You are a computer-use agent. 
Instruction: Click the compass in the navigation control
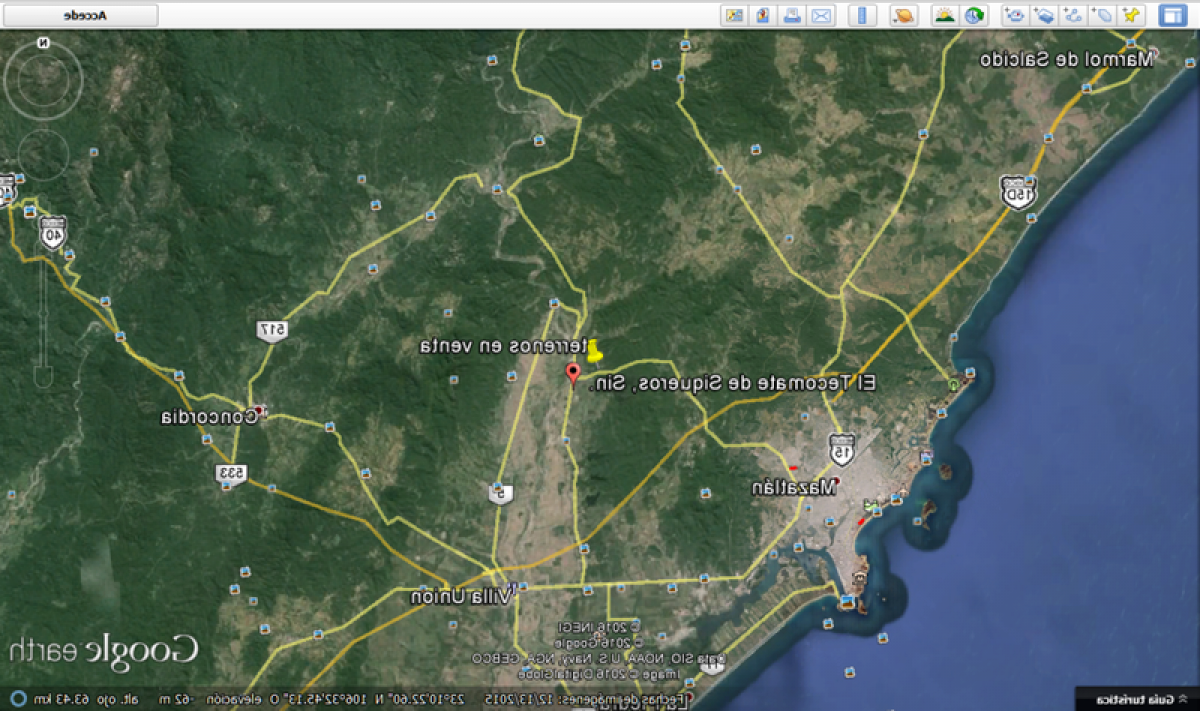(43, 80)
